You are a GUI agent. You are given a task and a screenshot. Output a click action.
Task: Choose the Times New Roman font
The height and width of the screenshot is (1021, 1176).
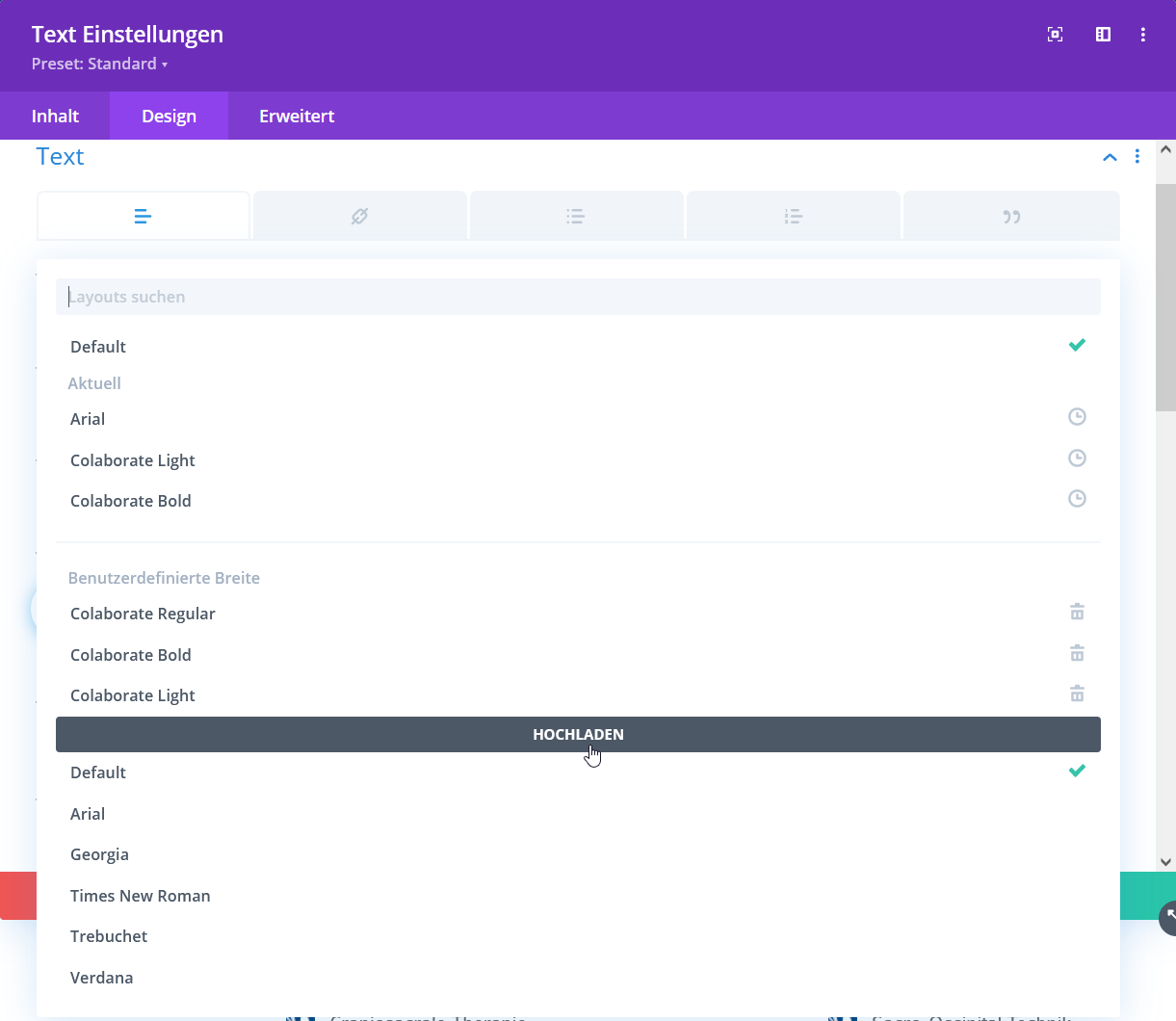click(x=578, y=896)
